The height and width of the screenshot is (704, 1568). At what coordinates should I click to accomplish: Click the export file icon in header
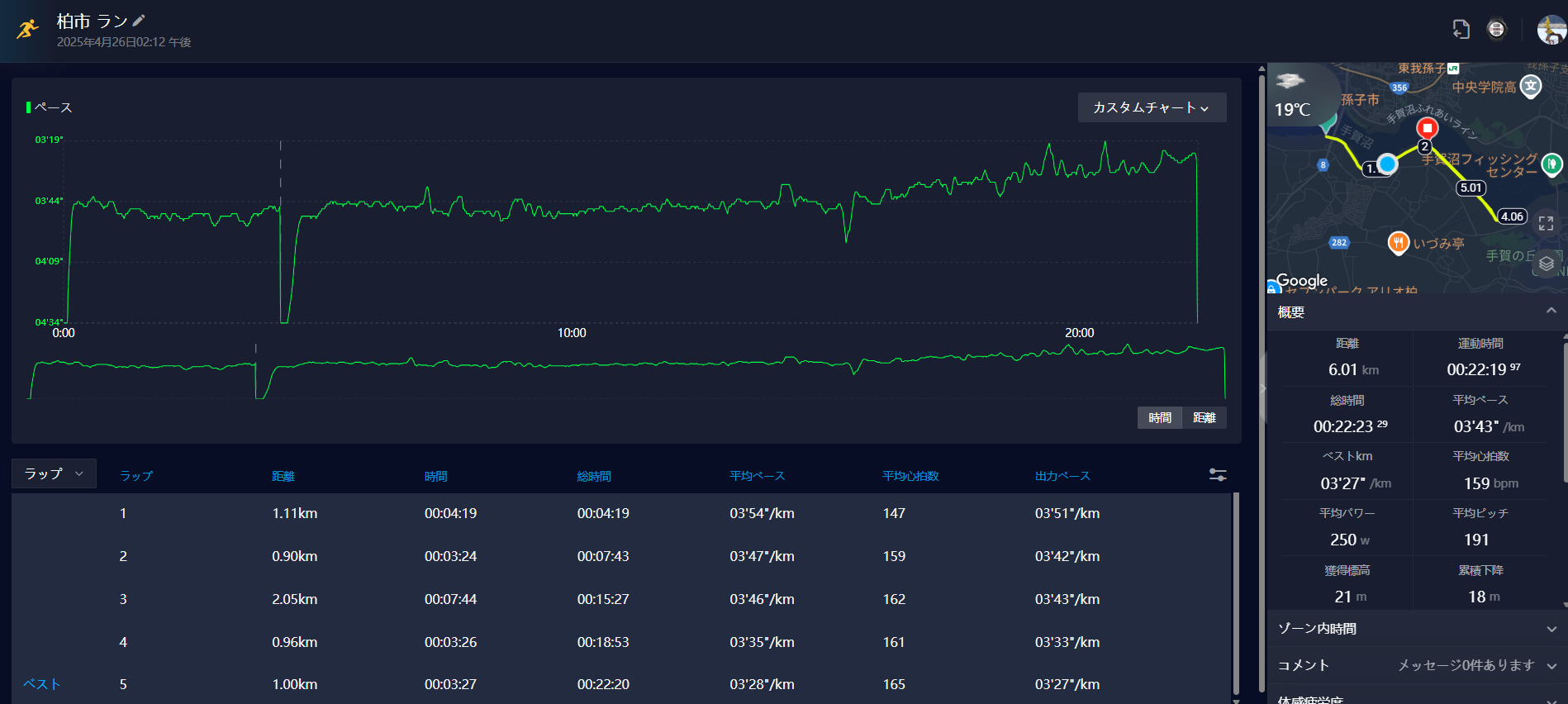(x=1461, y=29)
